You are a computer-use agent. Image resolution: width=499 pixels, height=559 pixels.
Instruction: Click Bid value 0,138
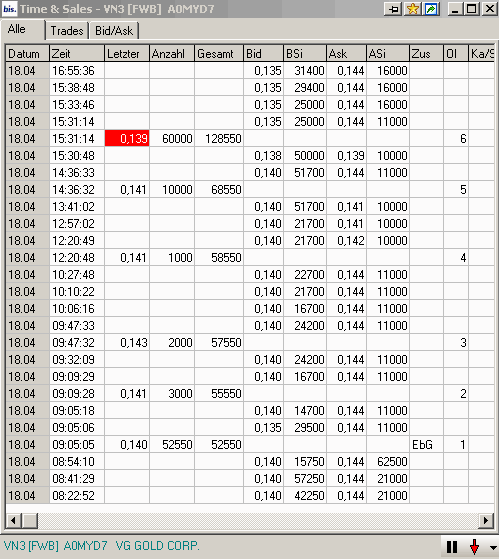(263, 155)
